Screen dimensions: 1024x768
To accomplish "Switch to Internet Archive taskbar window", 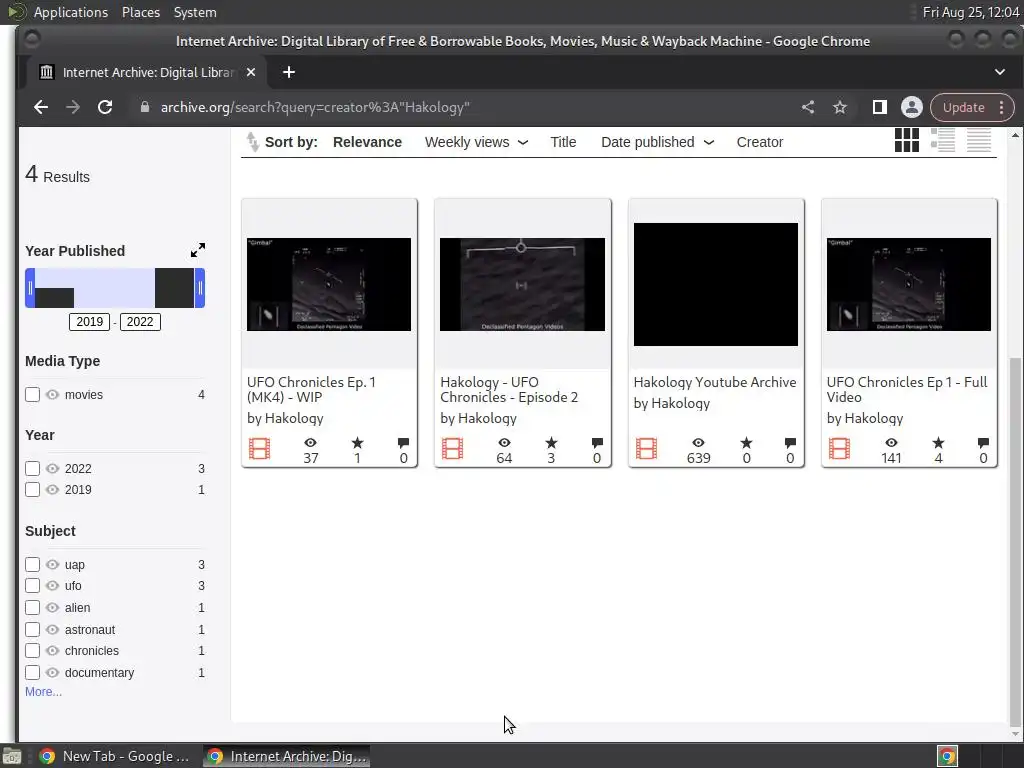I will (x=287, y=756).
